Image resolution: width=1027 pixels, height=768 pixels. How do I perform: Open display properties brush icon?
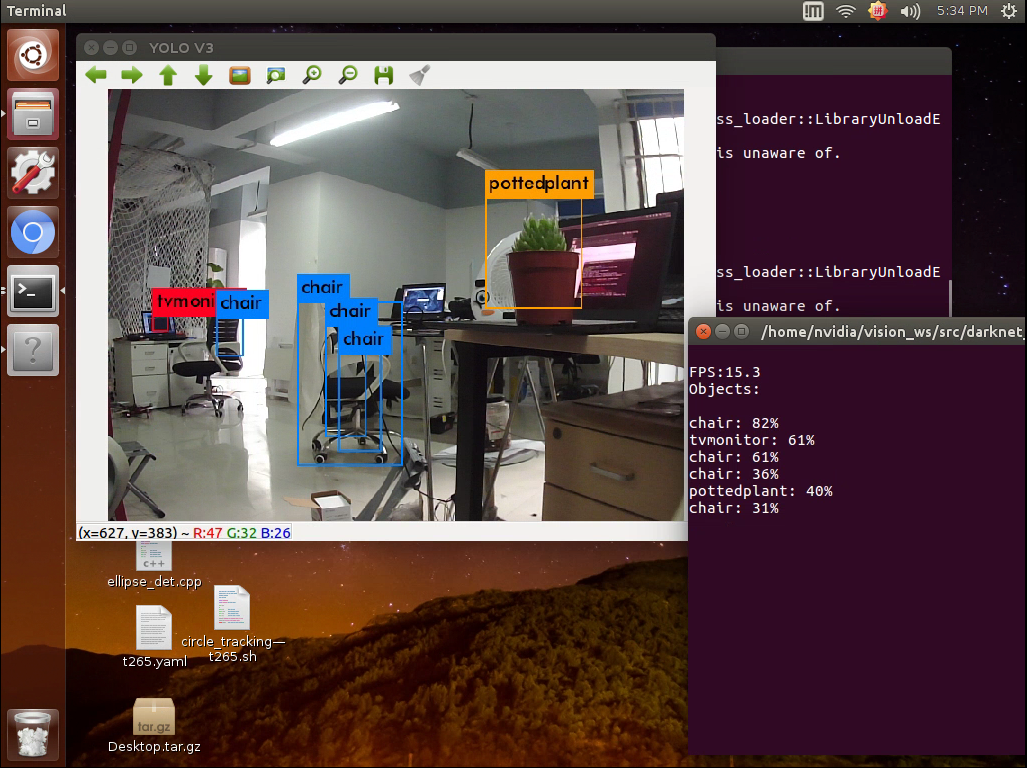tap(420, 75)
